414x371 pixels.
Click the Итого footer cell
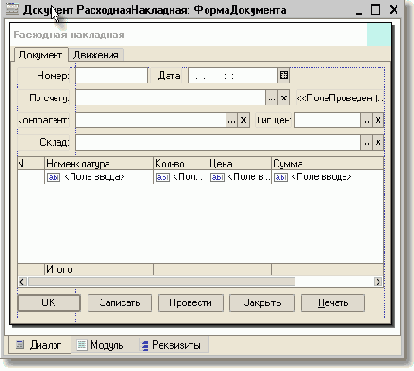99,269
